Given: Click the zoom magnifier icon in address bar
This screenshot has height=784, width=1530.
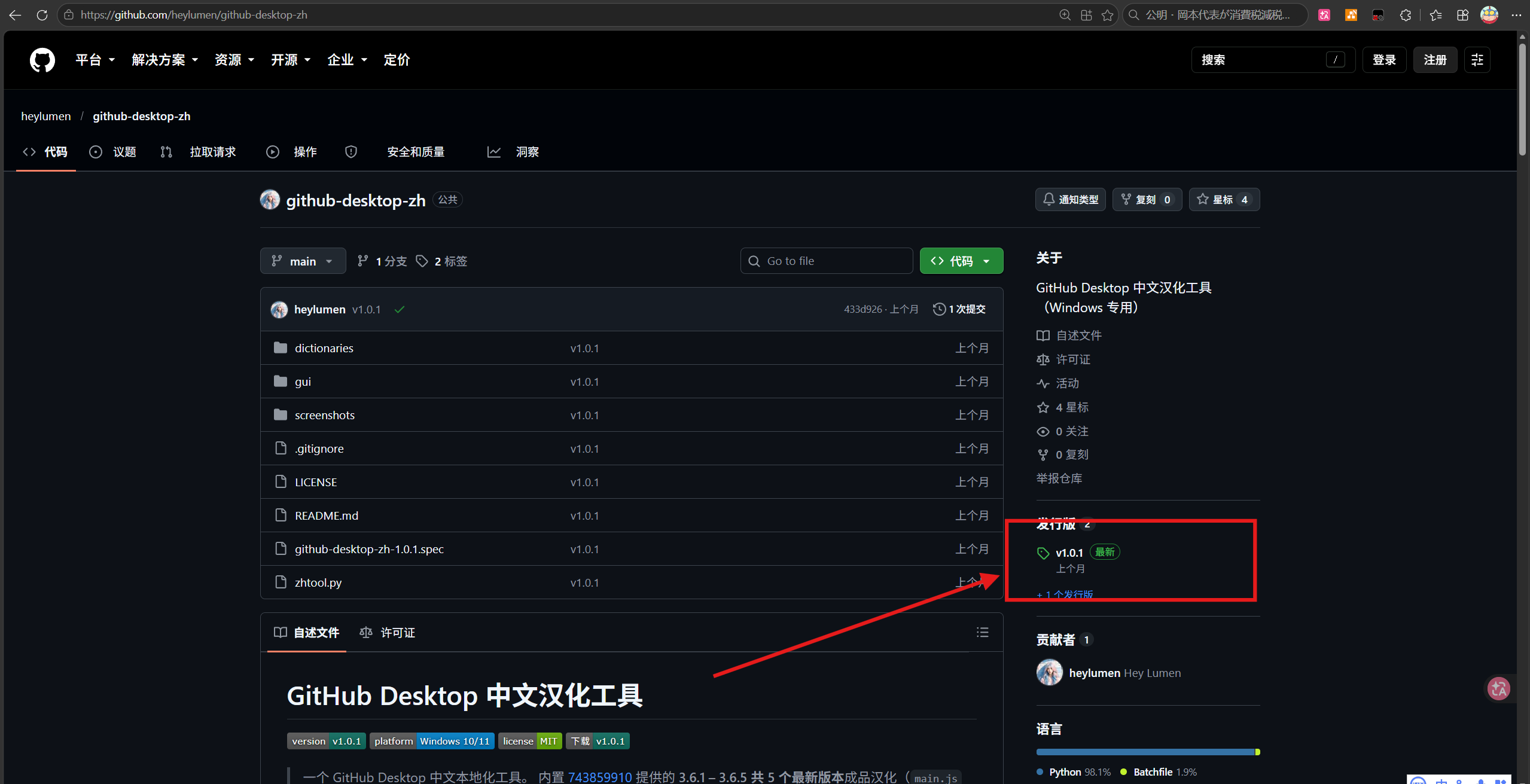Looking at the screenshot, I should pos(1065,15).
